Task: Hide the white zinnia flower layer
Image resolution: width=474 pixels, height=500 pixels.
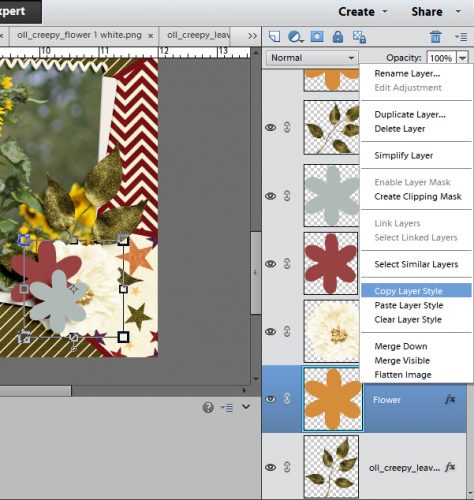Action: [270, 331]
